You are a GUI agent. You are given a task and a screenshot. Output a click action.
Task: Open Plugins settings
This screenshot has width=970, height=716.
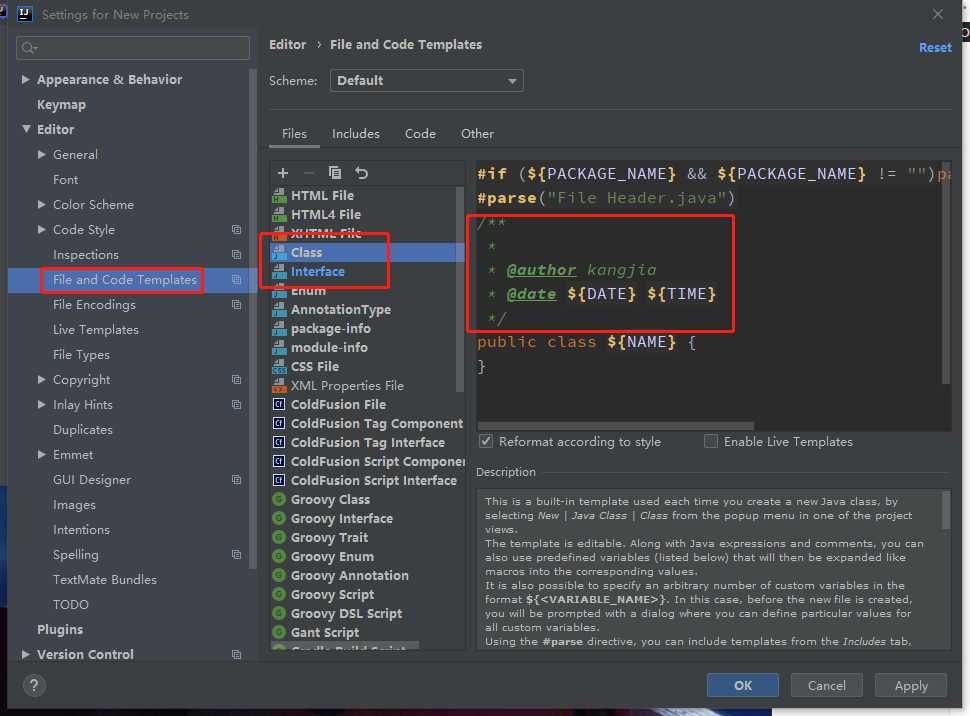(x=60, y=629)
